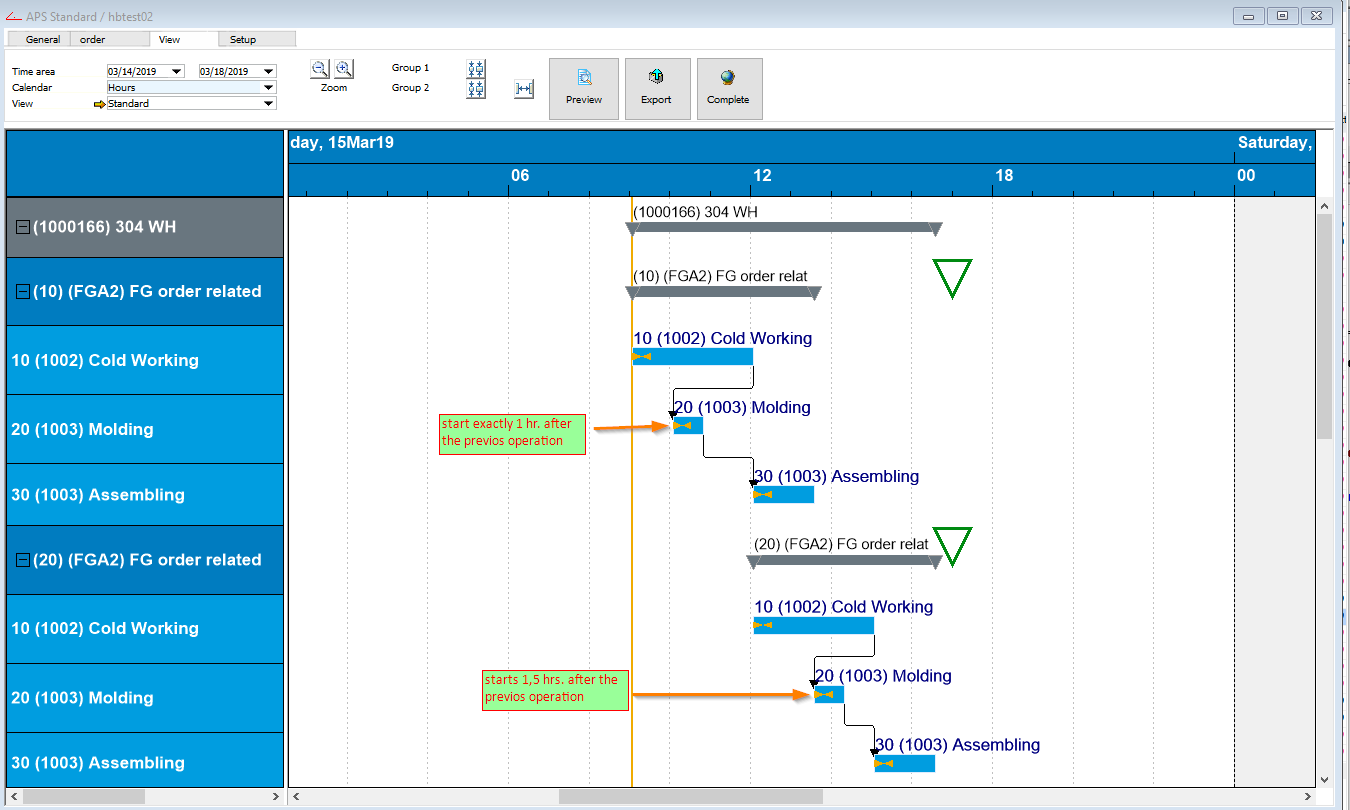Collapse the (10) (FGA2) FG order related group
Image resolution: width=1350 pixels, height=810 pixels.
coord(21,291)
